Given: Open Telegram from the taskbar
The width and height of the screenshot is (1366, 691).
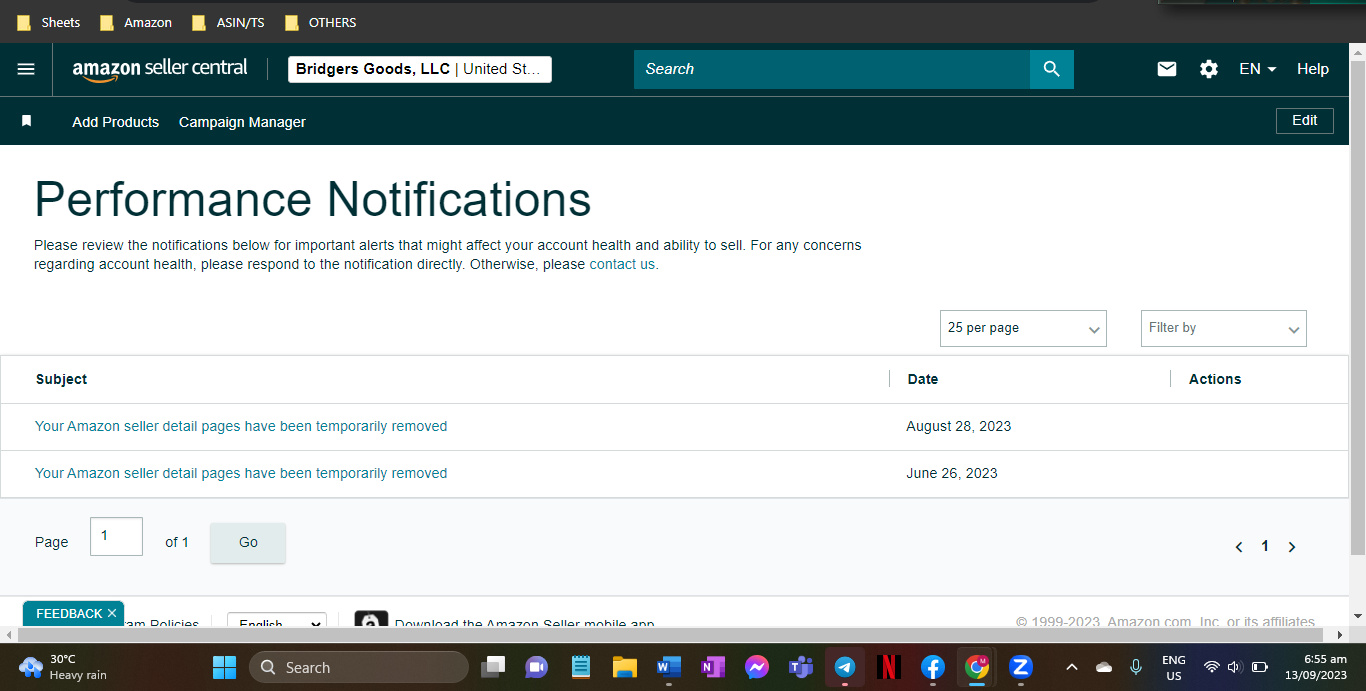Looking at the screenshot, I should pyautogui.click(x=845, y=667).
